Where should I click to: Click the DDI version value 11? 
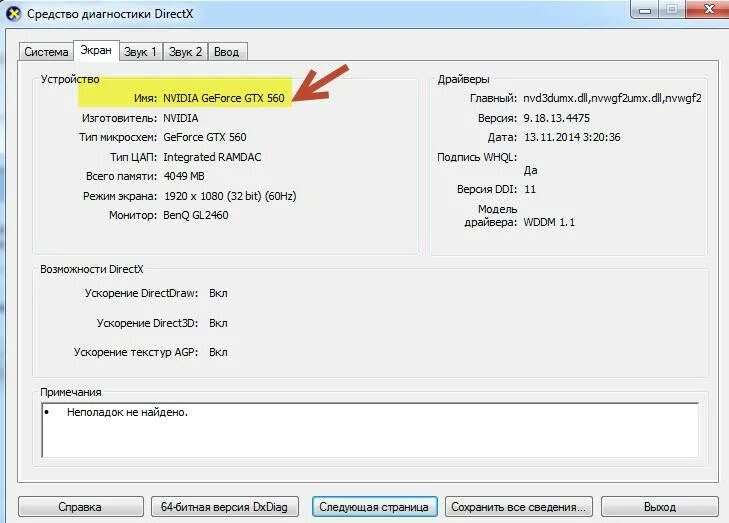530,189
